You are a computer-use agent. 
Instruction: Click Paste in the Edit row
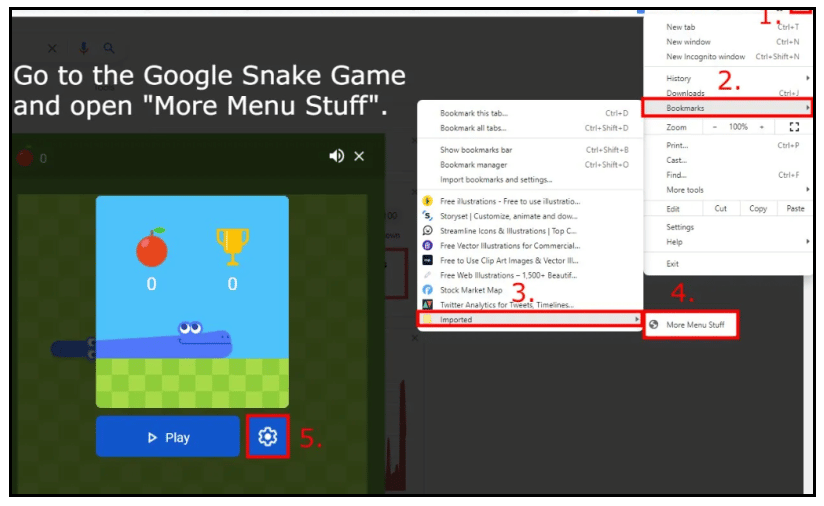(x=795, y=209)
